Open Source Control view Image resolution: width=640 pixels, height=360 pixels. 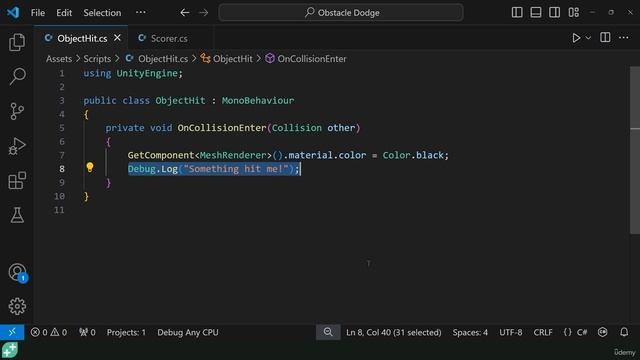tap(17, 111)
